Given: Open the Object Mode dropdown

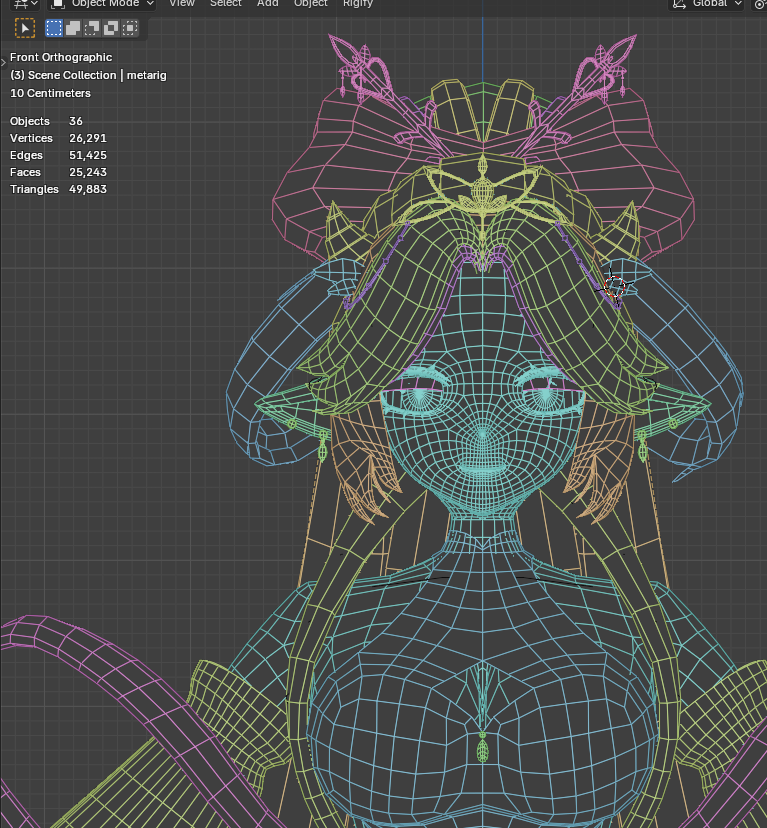Looking at the screenshot, I should 102,4.
